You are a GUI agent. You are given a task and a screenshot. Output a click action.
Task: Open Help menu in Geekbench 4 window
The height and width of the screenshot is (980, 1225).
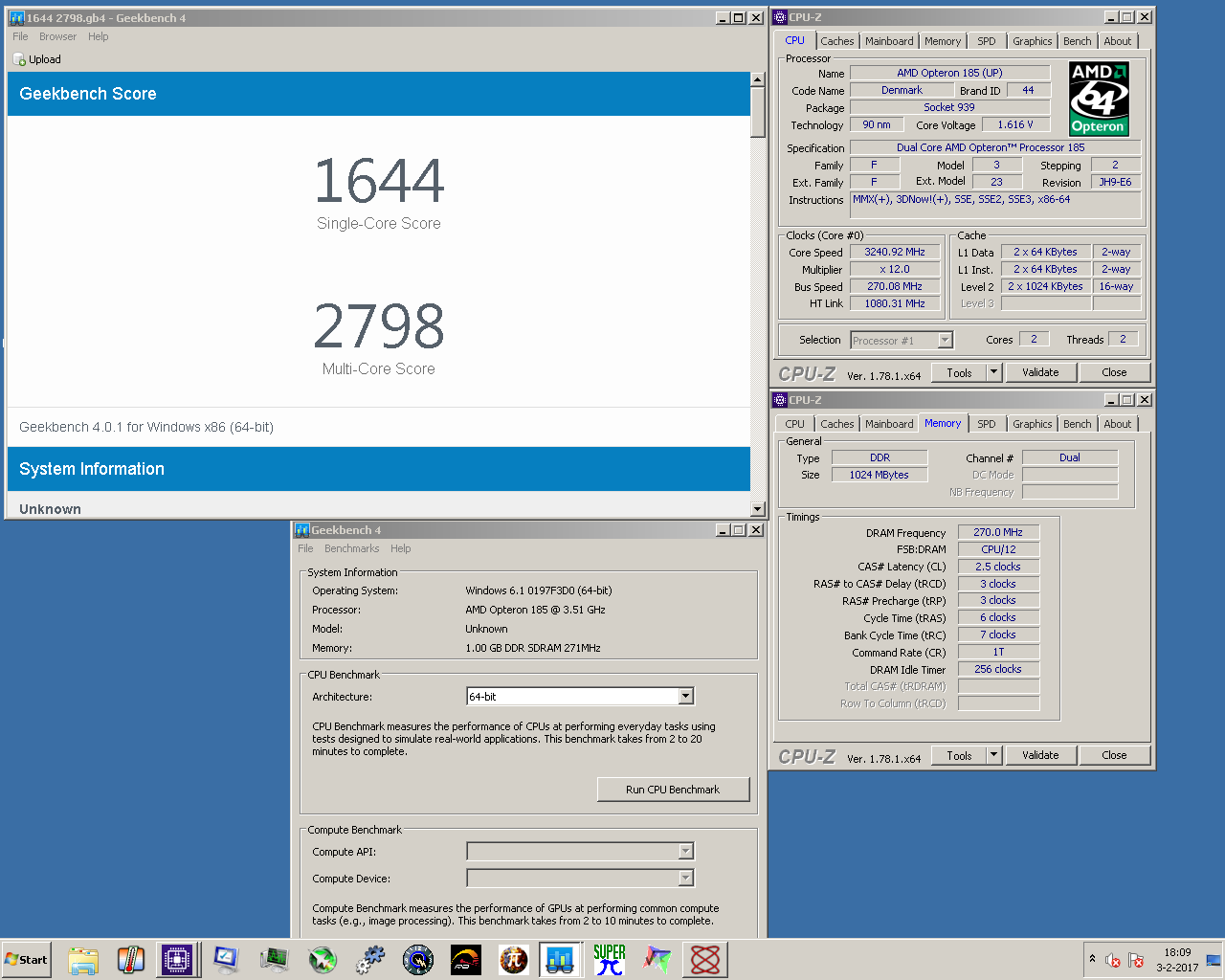[401, 548]
